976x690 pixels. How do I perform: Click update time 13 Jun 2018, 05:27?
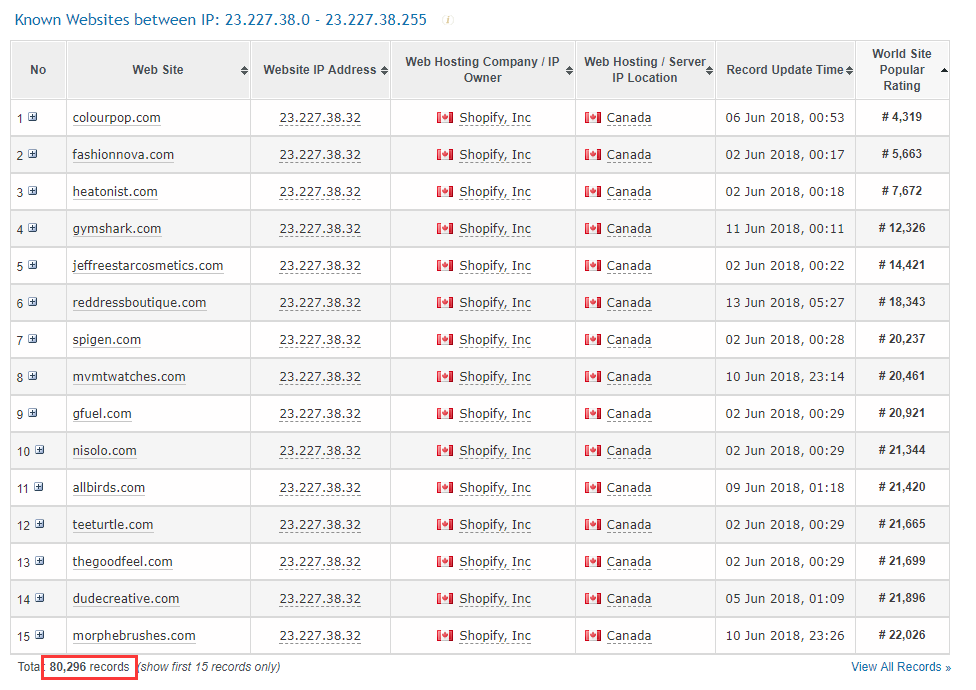click(785, 302)
